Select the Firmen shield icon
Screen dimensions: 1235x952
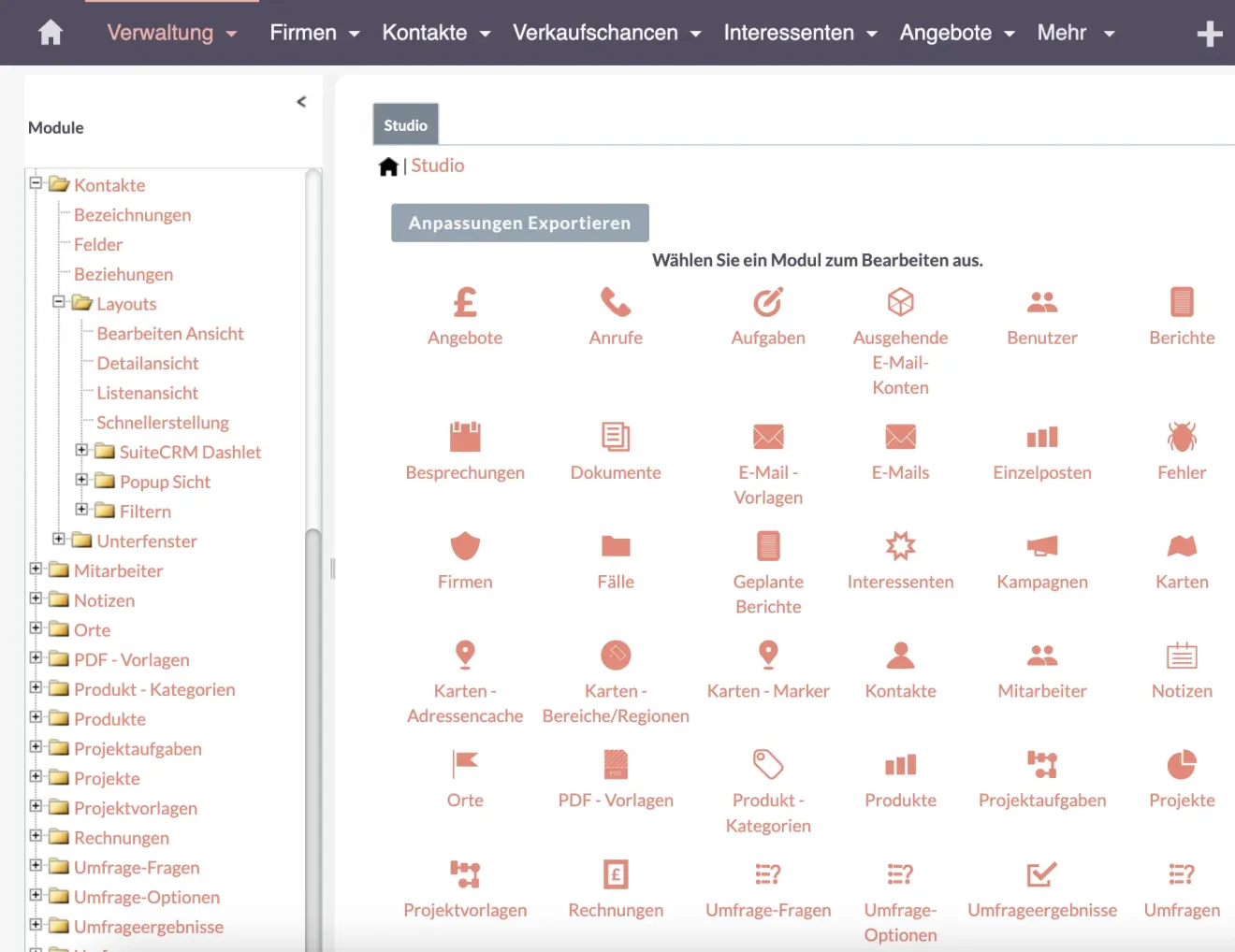click(x=465, y=545)
